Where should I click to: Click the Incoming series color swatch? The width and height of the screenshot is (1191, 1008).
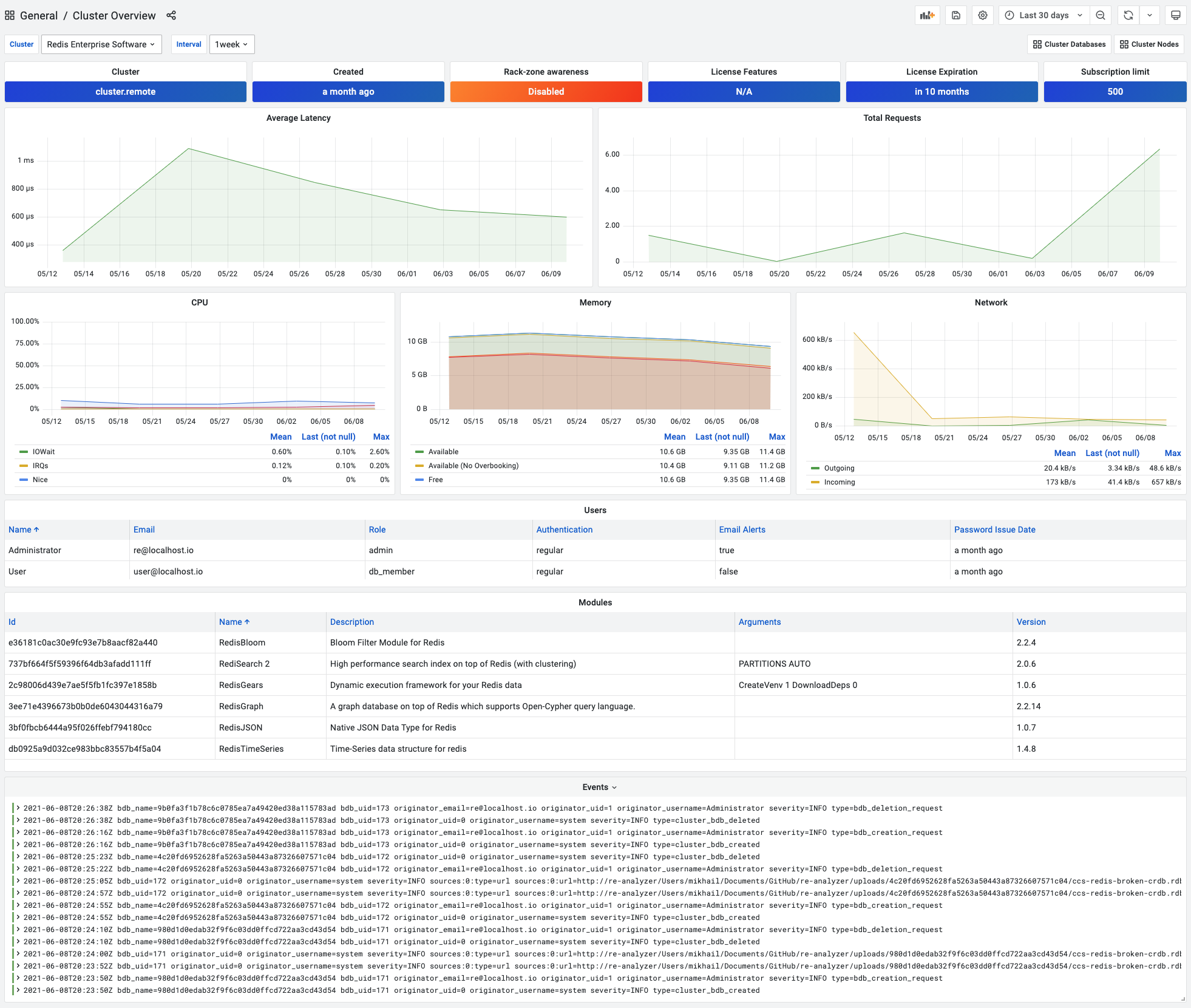pyautogui.click(x=815, y=482)
